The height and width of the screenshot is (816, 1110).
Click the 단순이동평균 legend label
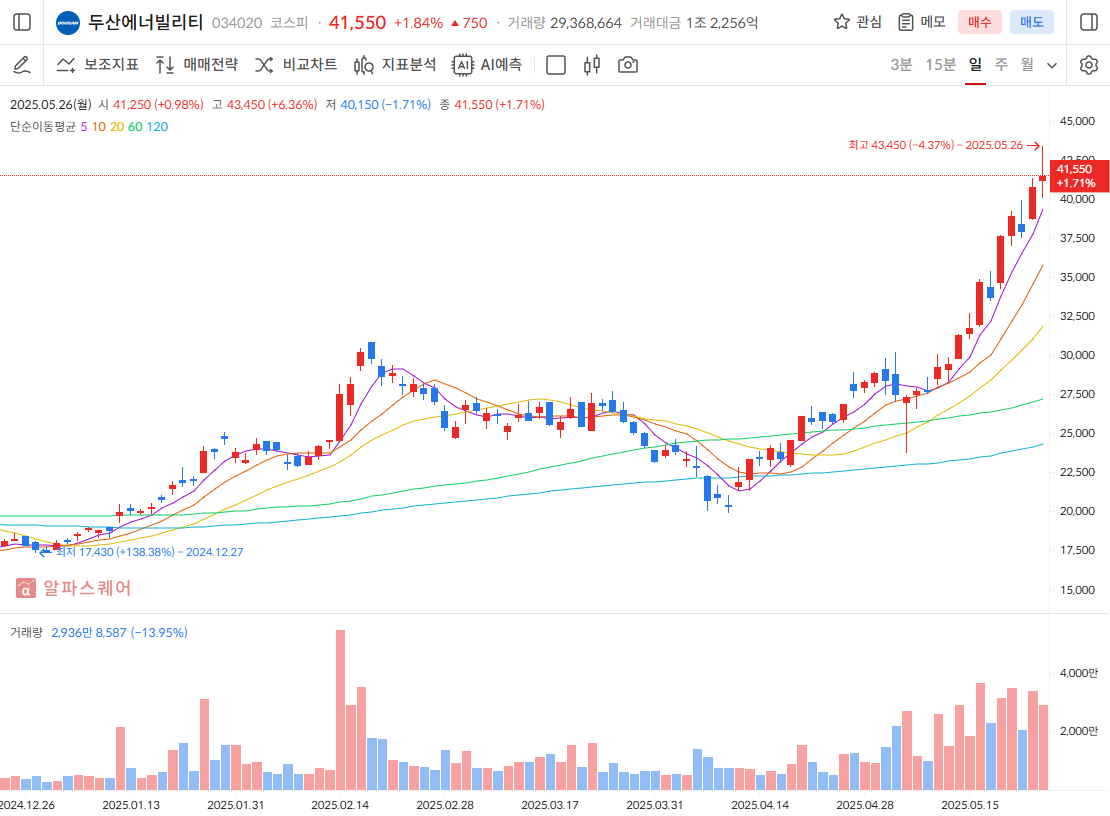tap(42, 127)
